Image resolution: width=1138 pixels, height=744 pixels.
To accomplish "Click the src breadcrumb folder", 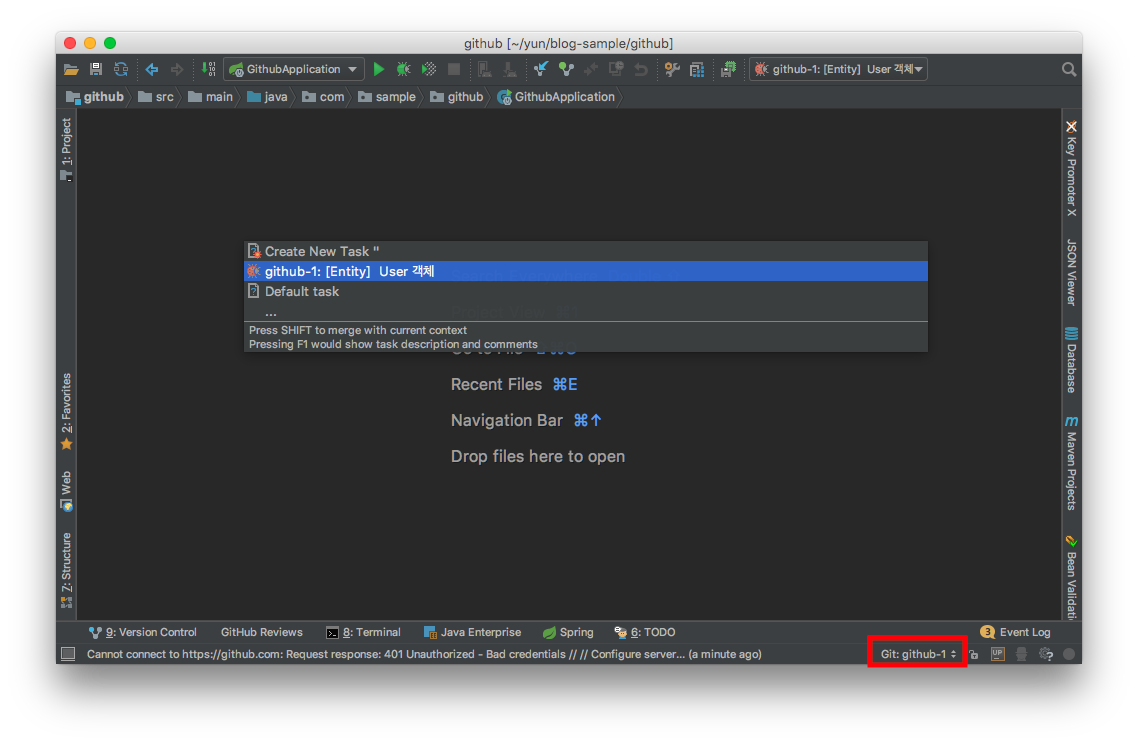I will 157,97.
